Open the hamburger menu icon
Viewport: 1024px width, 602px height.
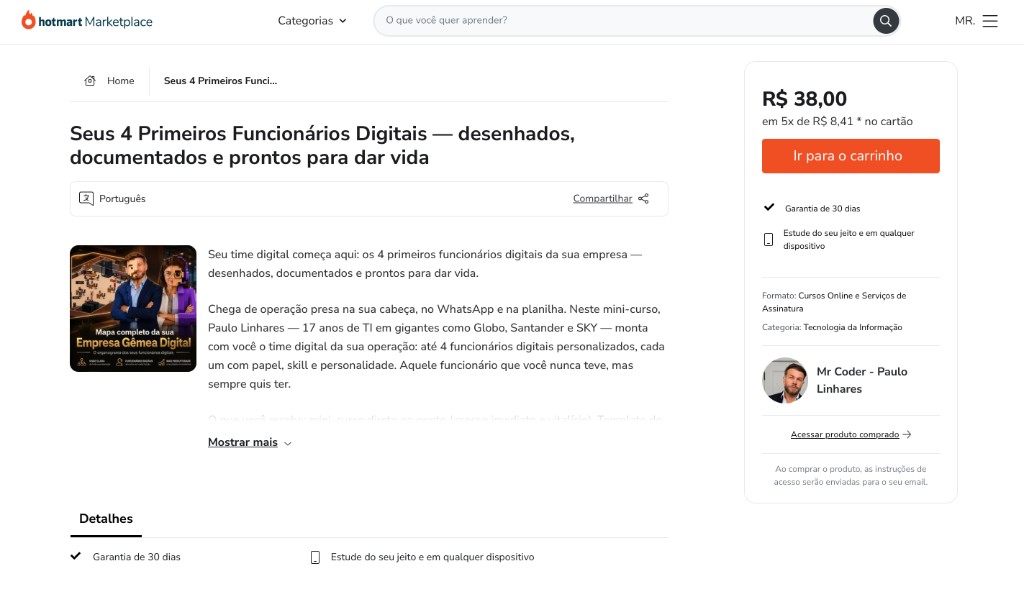(x=990, y=21)
